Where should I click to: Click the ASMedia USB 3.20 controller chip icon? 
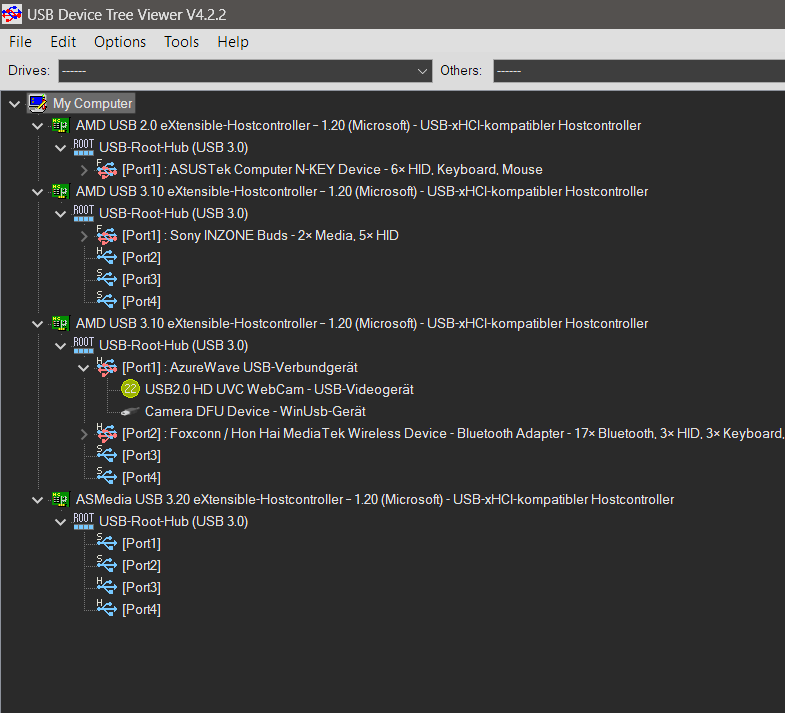pos(60,499)
